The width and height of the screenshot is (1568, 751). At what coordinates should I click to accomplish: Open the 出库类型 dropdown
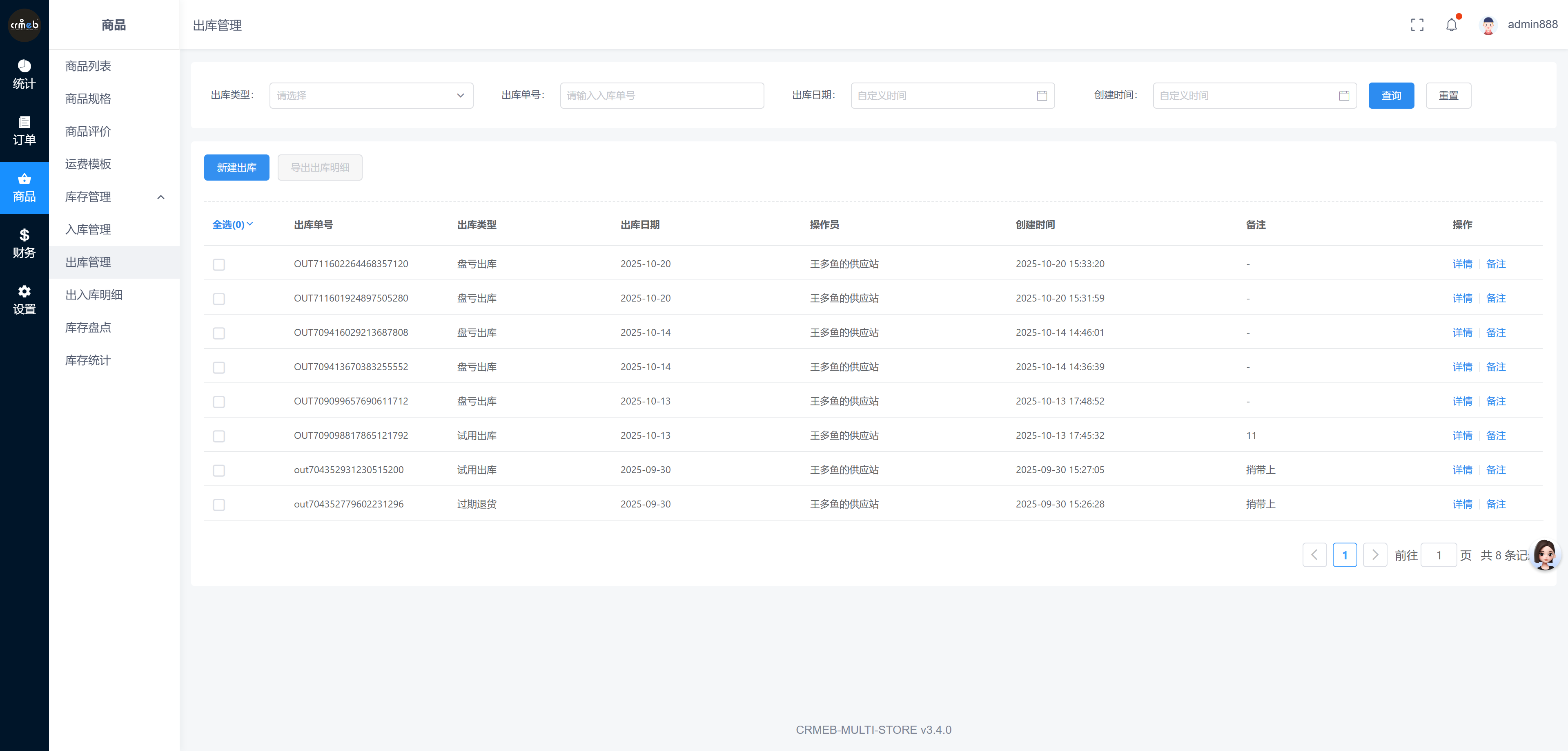coord(371,96)
